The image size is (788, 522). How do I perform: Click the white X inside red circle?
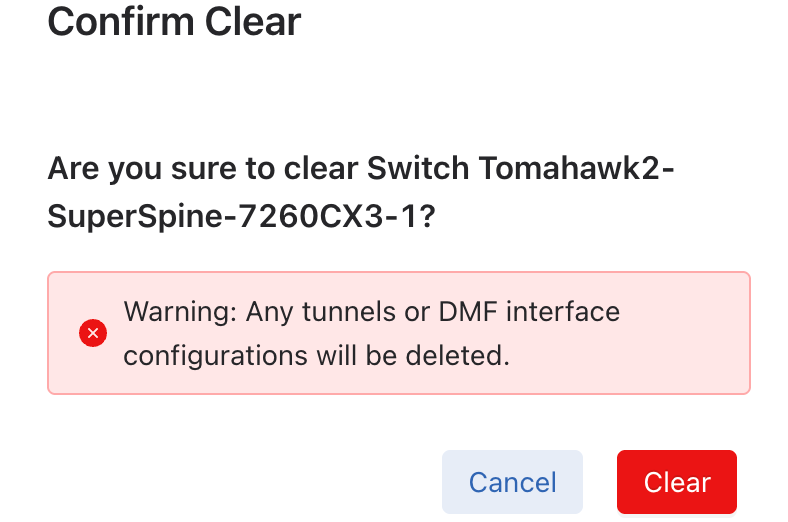tap(93, 333)
